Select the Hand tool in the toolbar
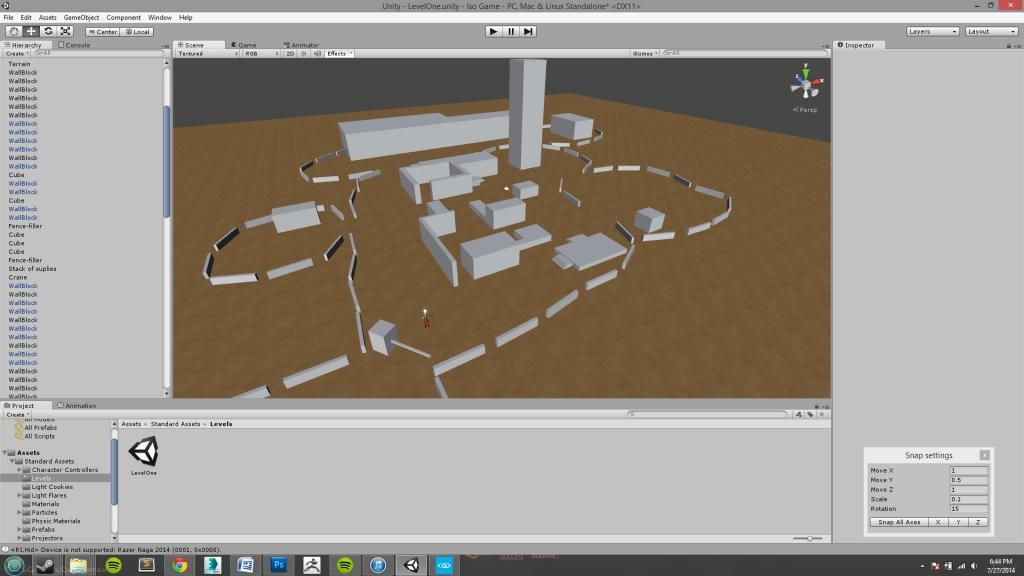This screenshot has height=576, width=1024. (13, 31)
